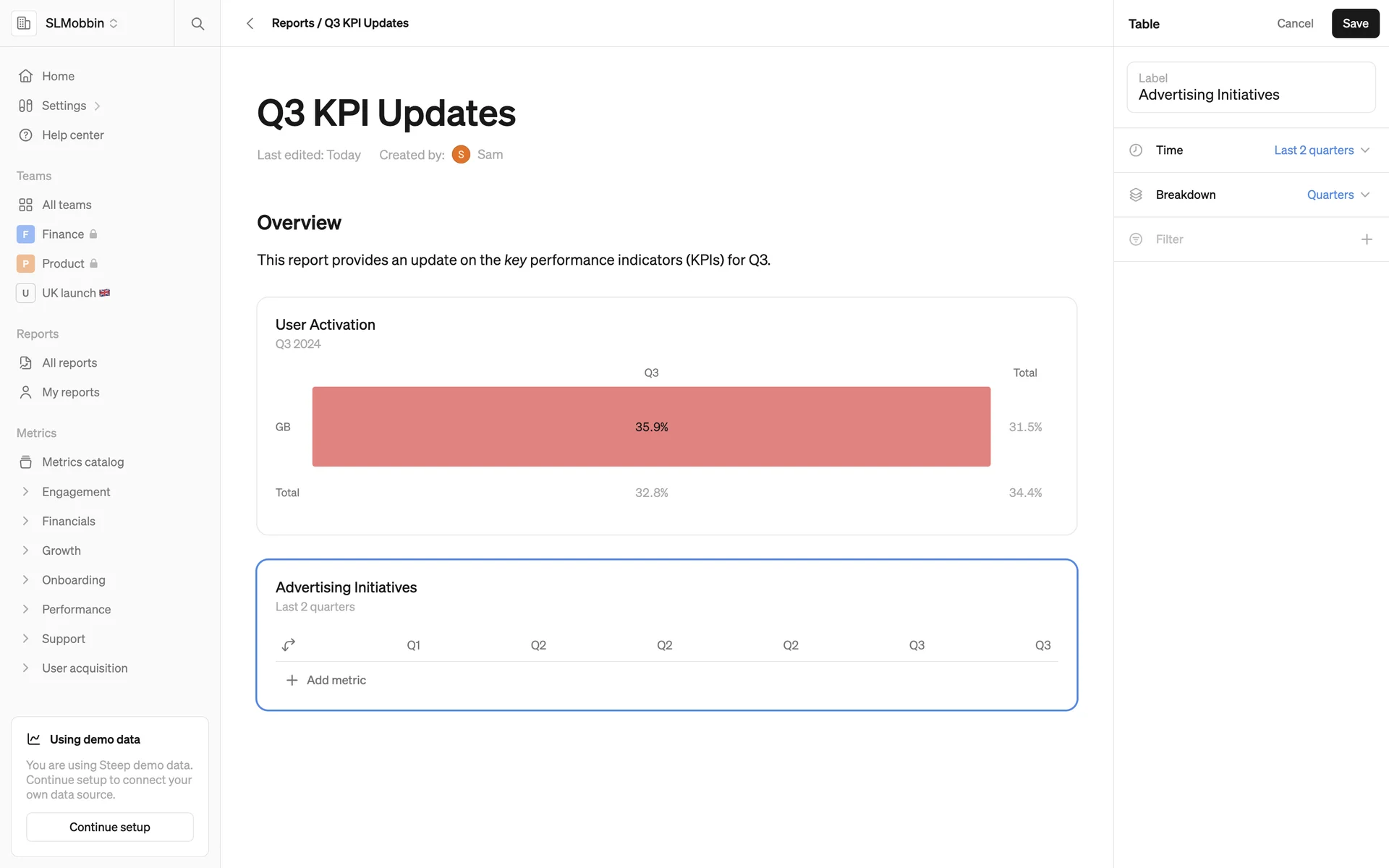Screen dimensions: 1389x868
Task: Open the Finance team
Action: coord(63,234)
